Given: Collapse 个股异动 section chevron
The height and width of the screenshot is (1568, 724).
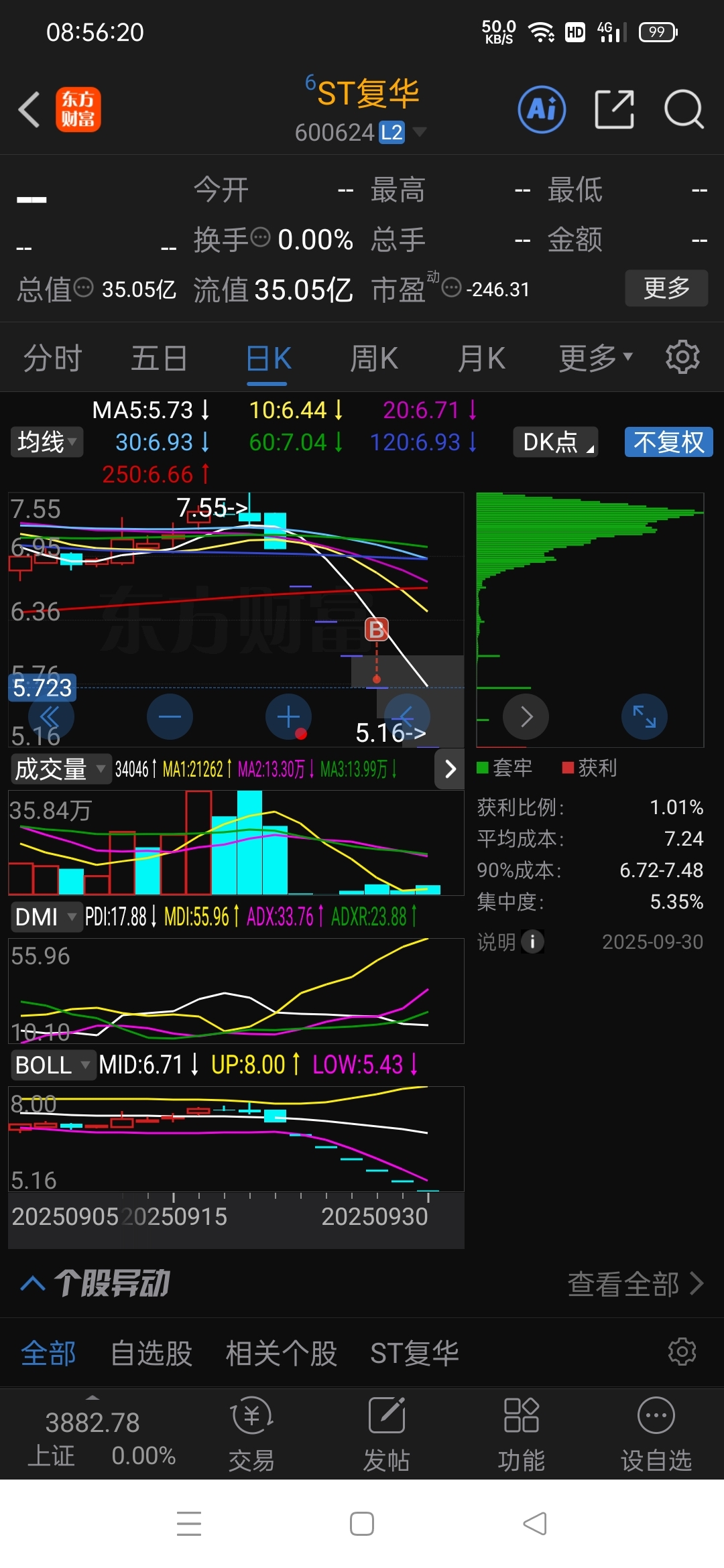Looking at the screenshot, I should [x=33, y=1284].
